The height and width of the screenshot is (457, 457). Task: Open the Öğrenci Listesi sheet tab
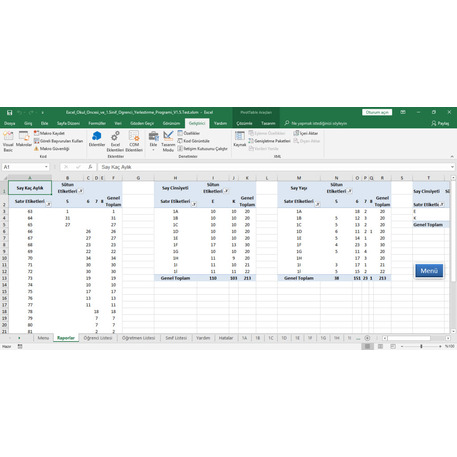tap(98, 338)
